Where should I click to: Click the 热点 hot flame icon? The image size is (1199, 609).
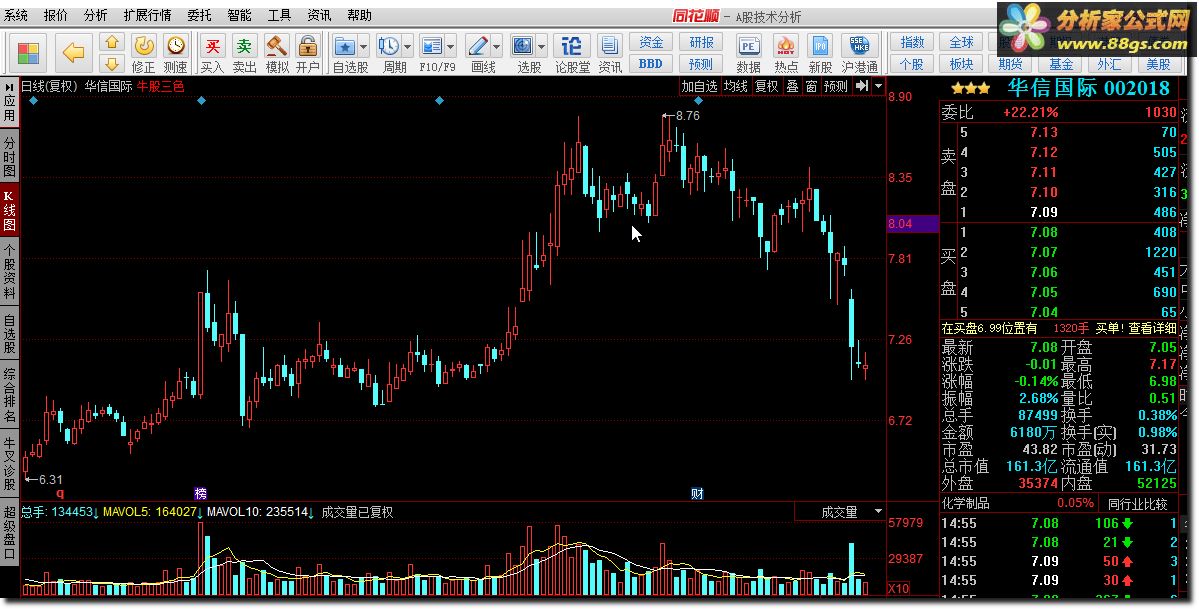point(785,46)
